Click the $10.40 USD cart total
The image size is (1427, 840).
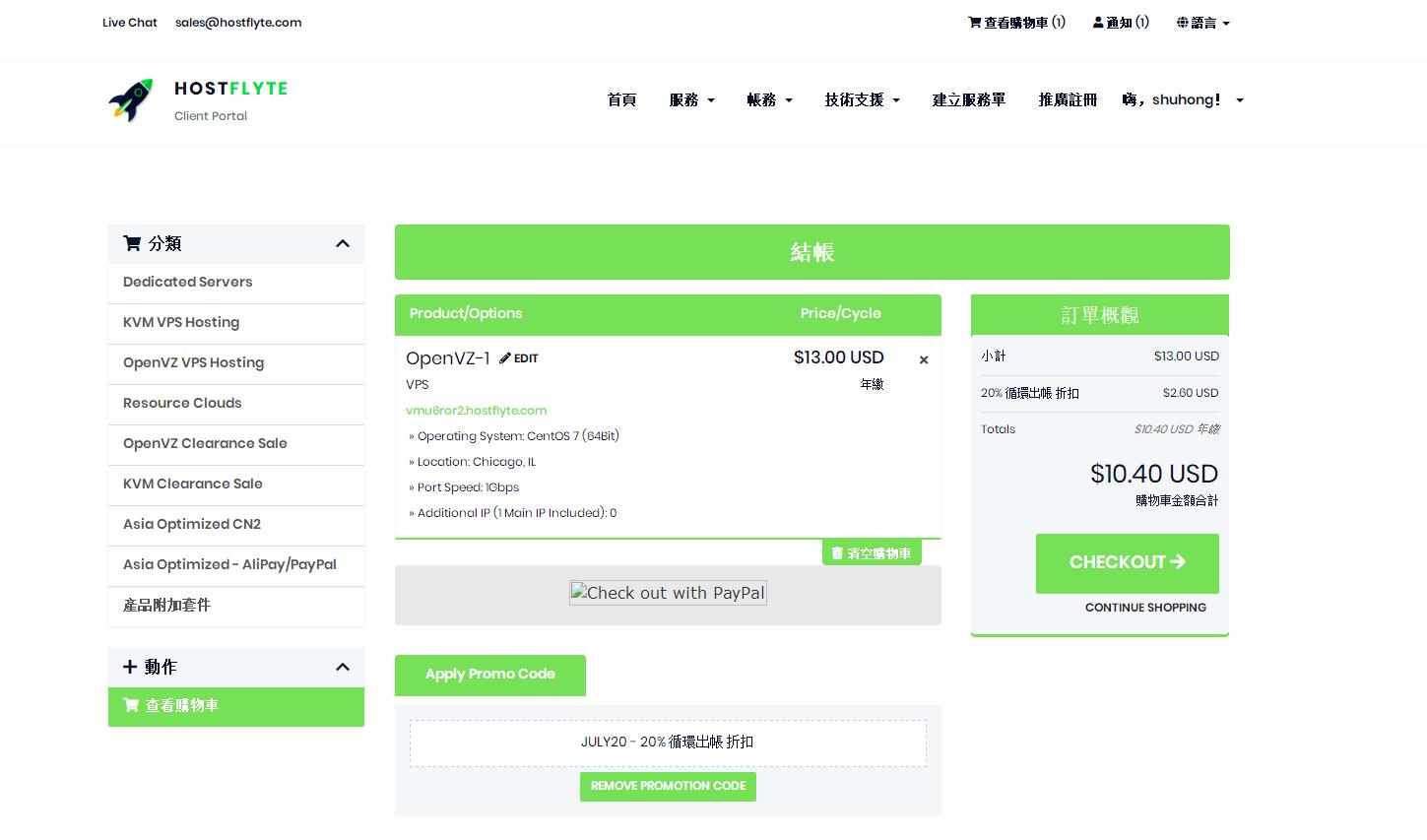tap(1154, 474)
